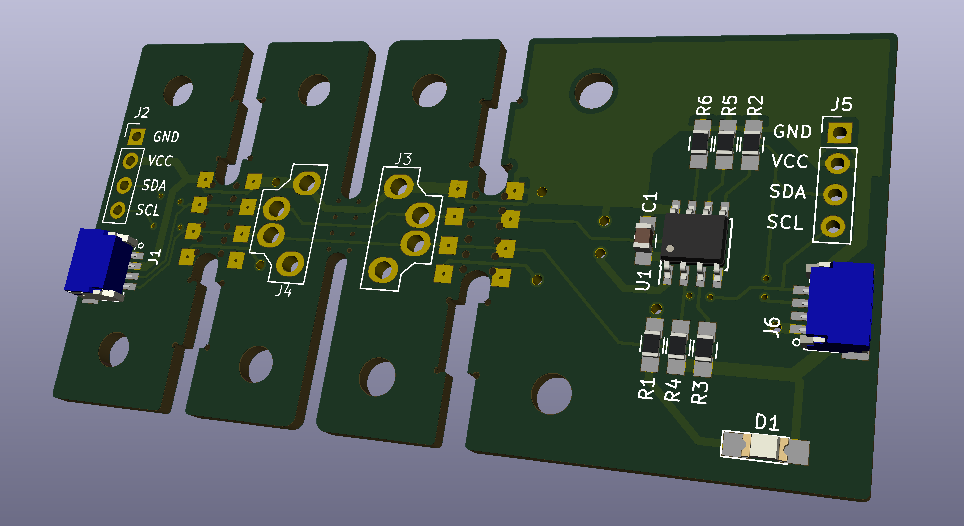Click J2 SCL through-hole pad
This screenshot has width=964, height=526.
[118, 210]
